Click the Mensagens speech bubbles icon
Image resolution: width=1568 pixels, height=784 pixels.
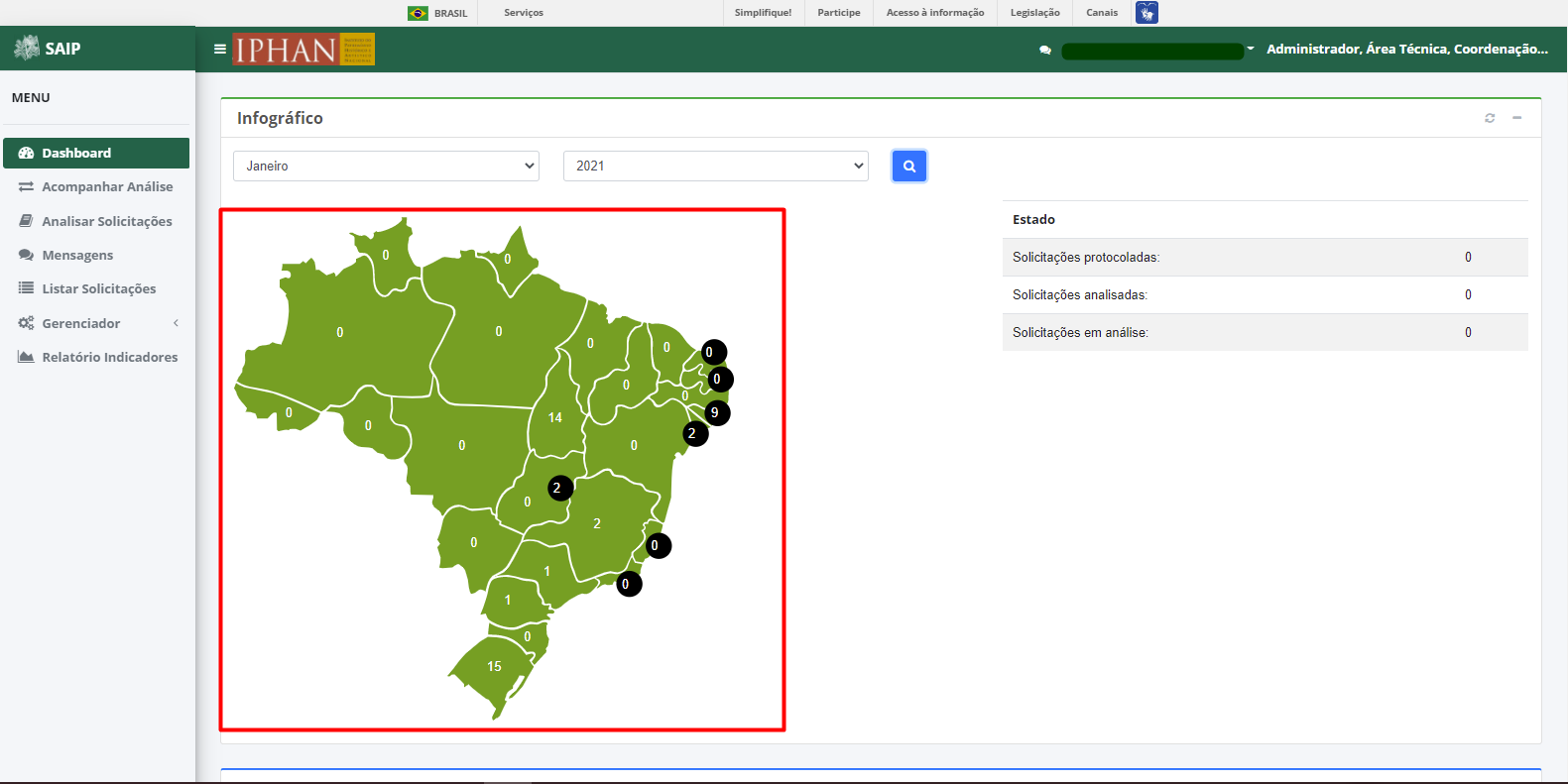click(x=26, y=255)
